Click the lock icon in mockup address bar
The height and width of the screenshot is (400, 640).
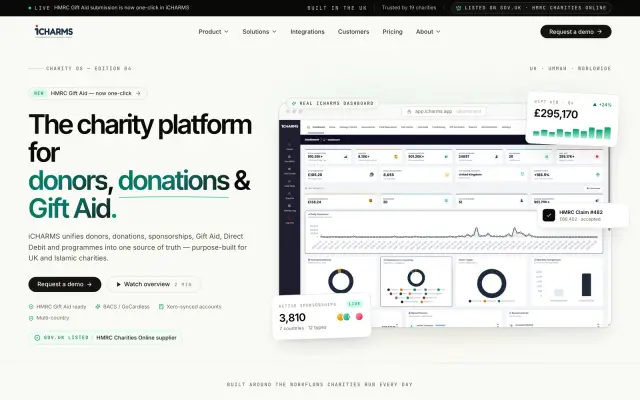(x=409, y=111)
